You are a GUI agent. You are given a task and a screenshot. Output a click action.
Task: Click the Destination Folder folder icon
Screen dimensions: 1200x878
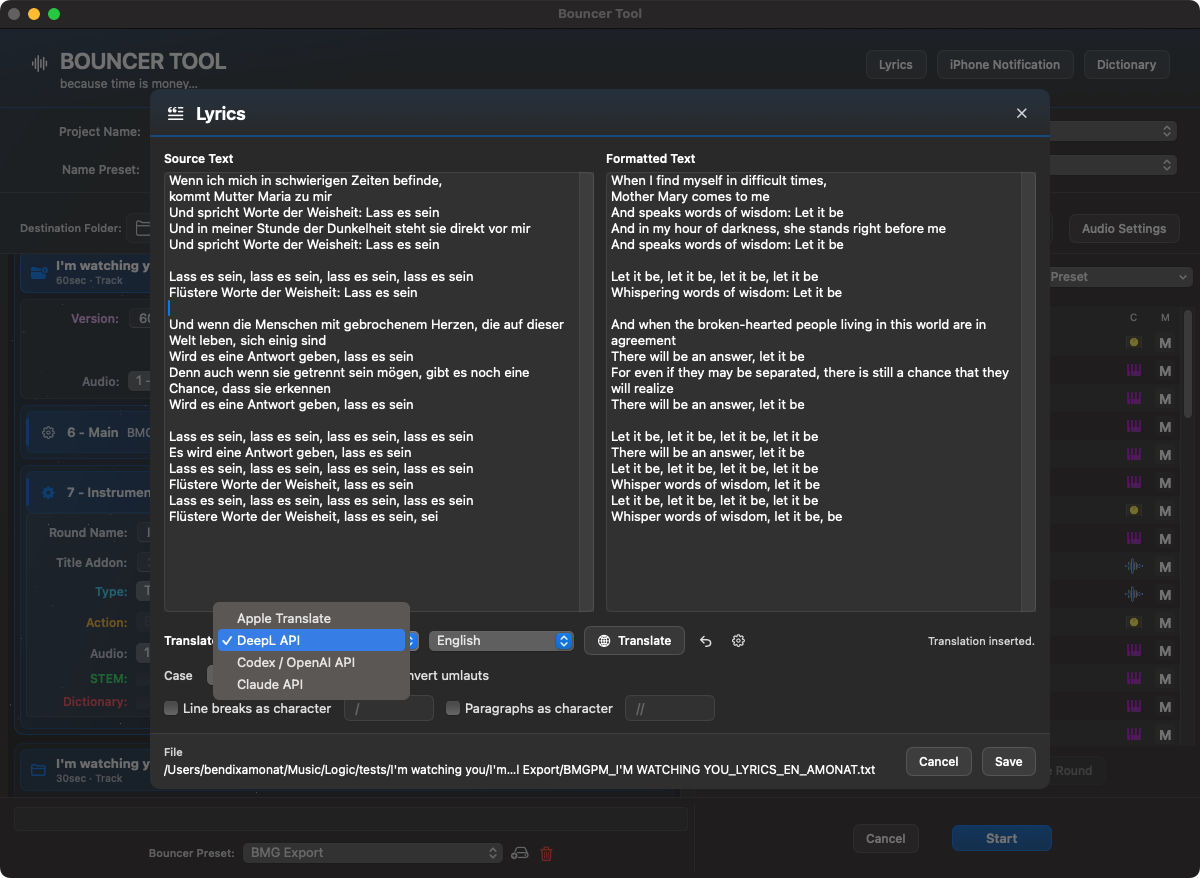coord(142,228)
